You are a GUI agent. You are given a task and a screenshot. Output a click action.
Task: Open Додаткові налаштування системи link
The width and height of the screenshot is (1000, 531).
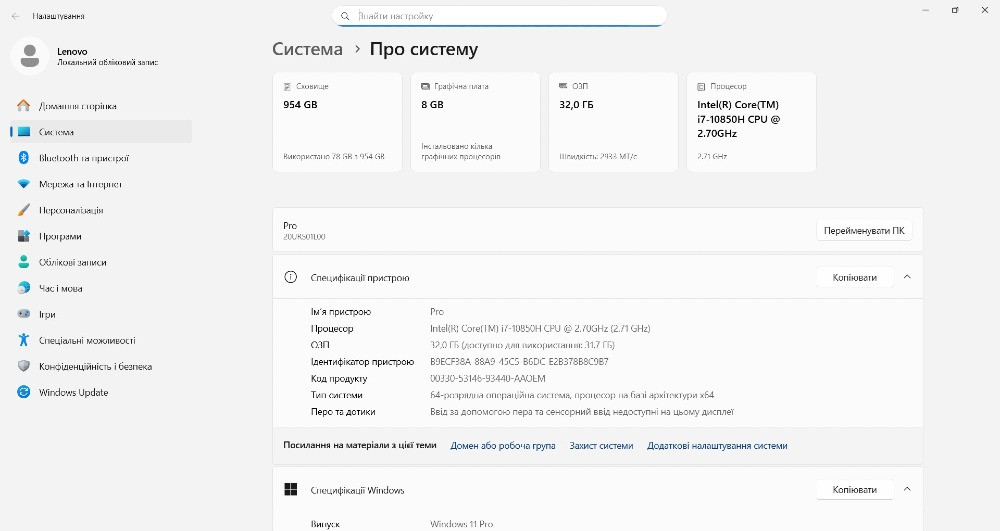coord(717,446)
